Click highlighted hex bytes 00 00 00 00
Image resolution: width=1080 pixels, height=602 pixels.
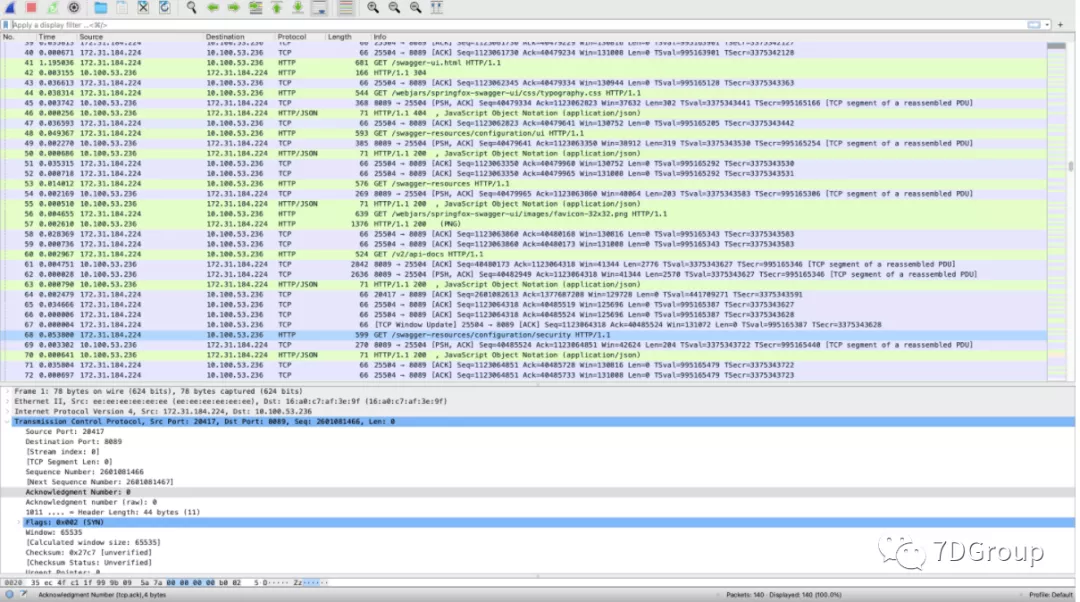[191, 583]
